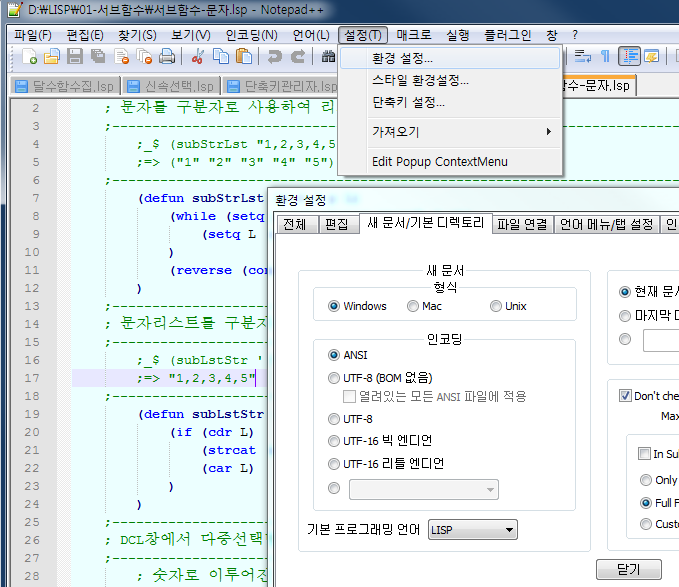
Task: Expand the 가져오기 submenu
Action: 448,132
